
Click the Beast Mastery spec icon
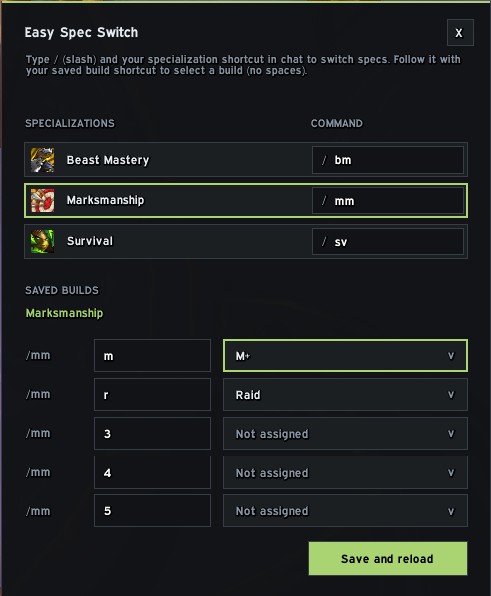(42, 160)
